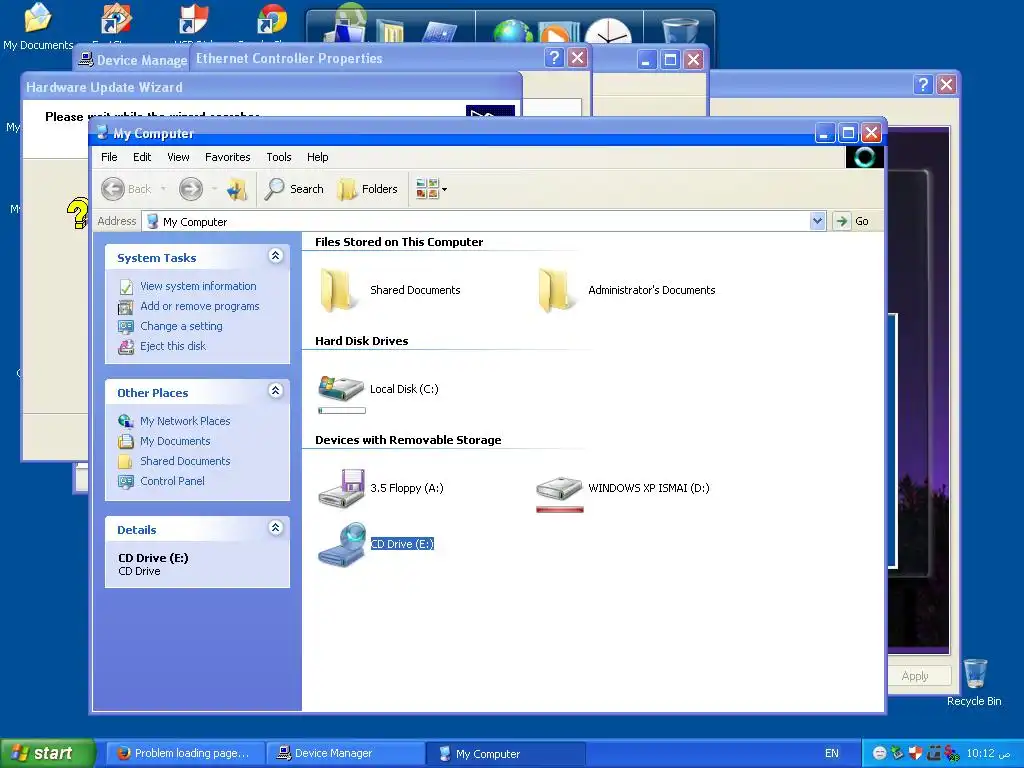Select Administrator's Documents folder icon
The height and width of the screenshot is (768, 1024).
tap(556, 290)
